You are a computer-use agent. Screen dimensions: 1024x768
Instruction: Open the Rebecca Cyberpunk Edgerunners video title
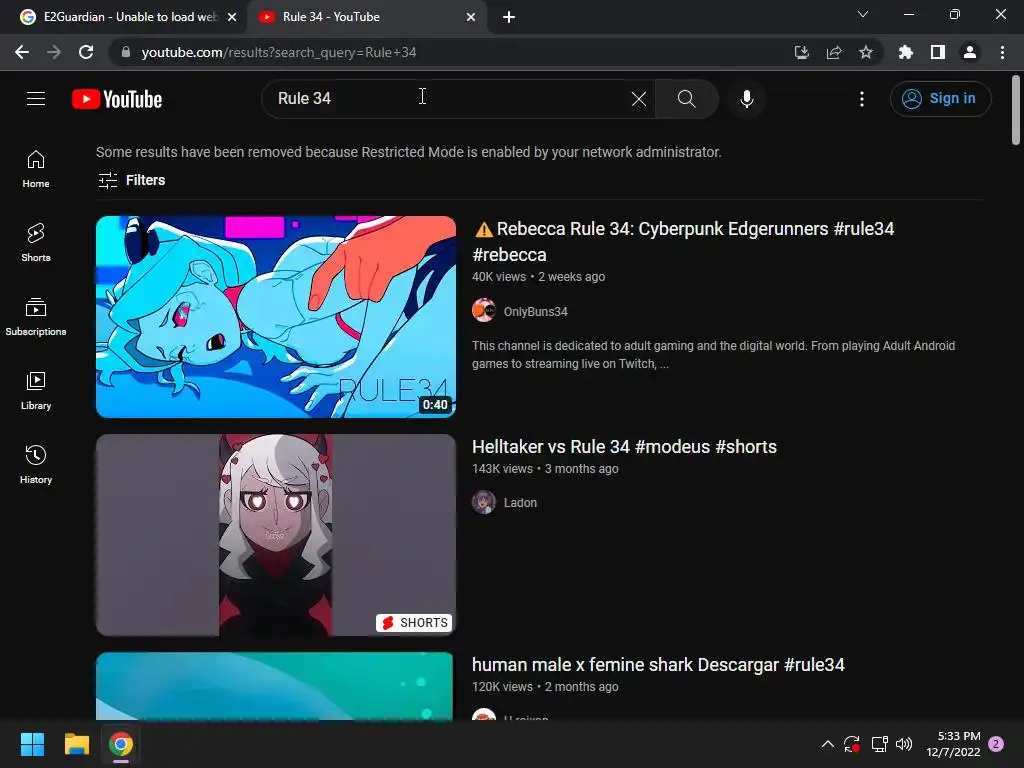(683, 242)
